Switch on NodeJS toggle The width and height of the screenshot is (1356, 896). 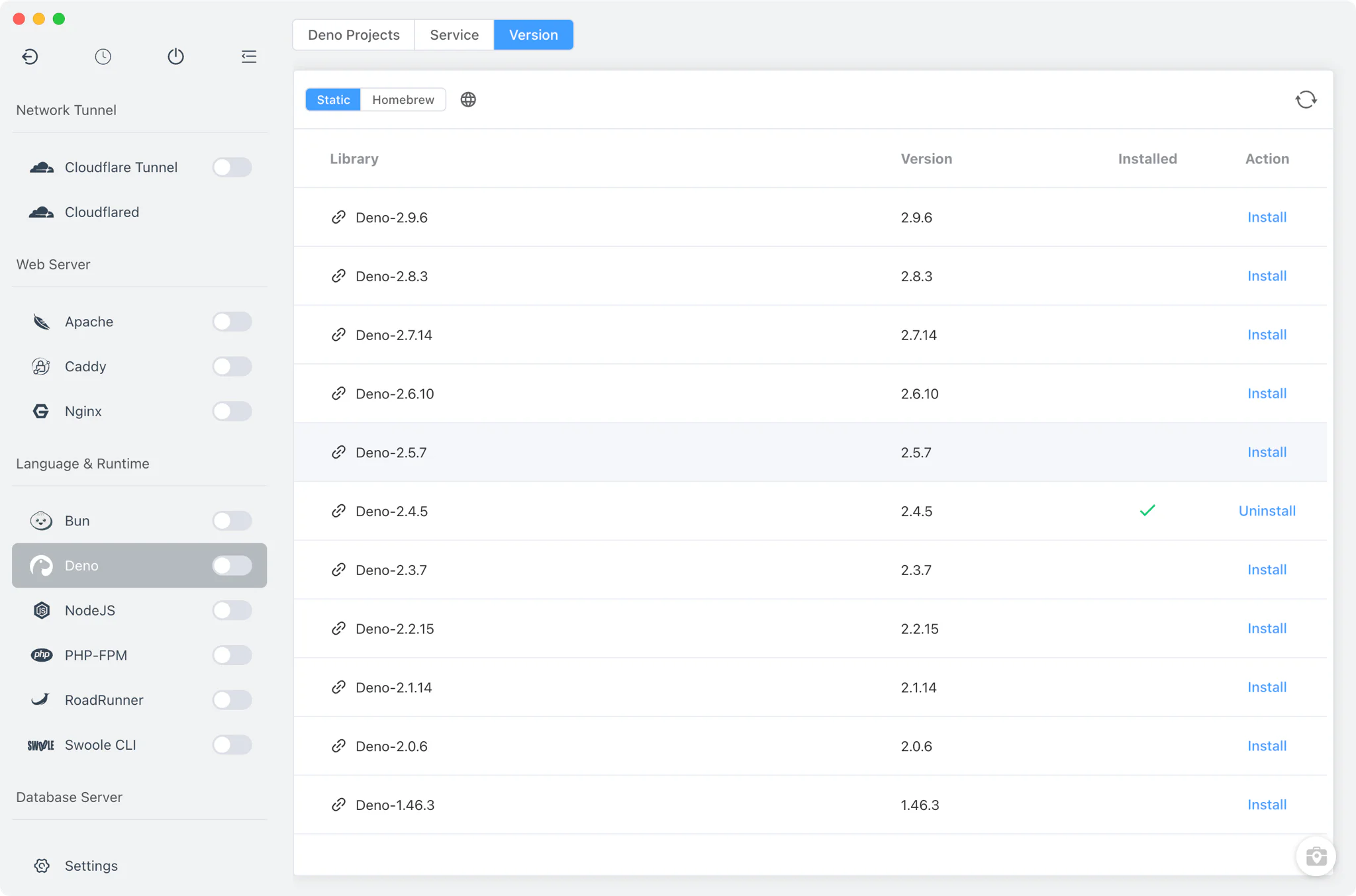coord(232,611)
